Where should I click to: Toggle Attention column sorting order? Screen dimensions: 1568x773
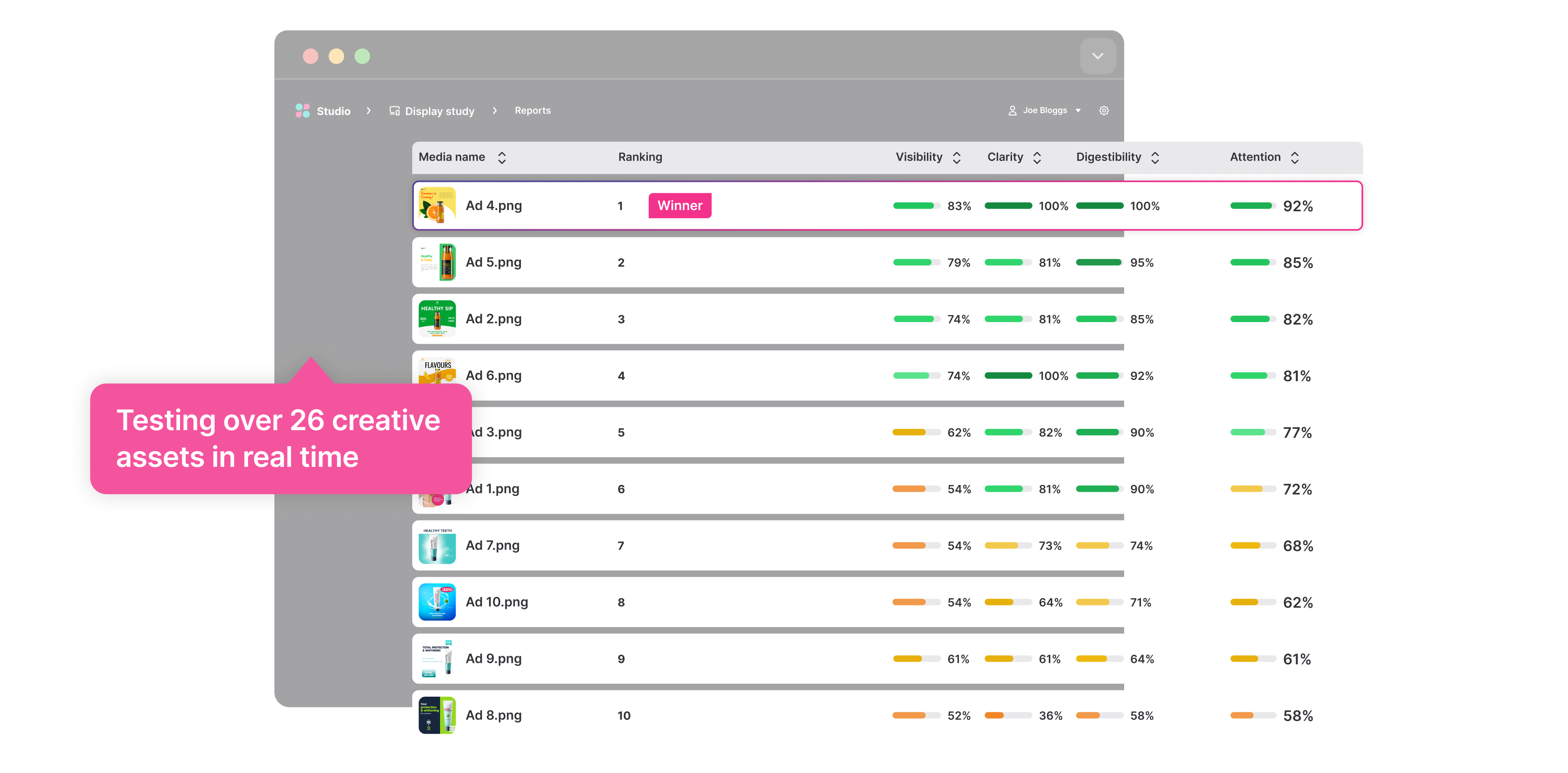[x=1295, y=157]
